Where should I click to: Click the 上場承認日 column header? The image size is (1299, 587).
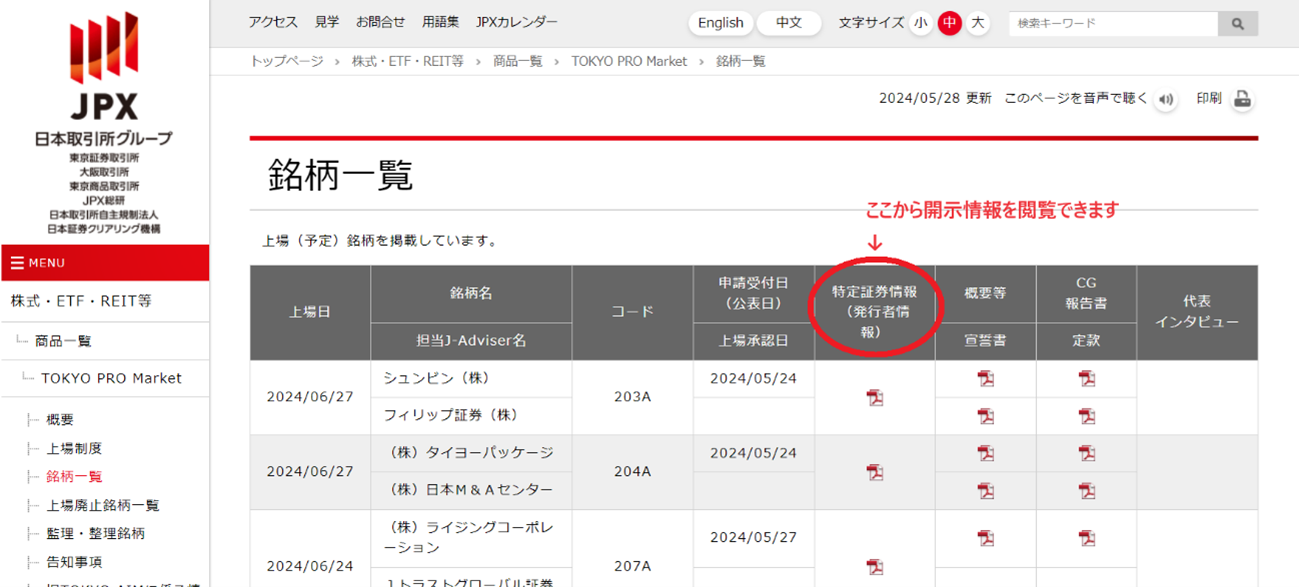click(754, 341)
